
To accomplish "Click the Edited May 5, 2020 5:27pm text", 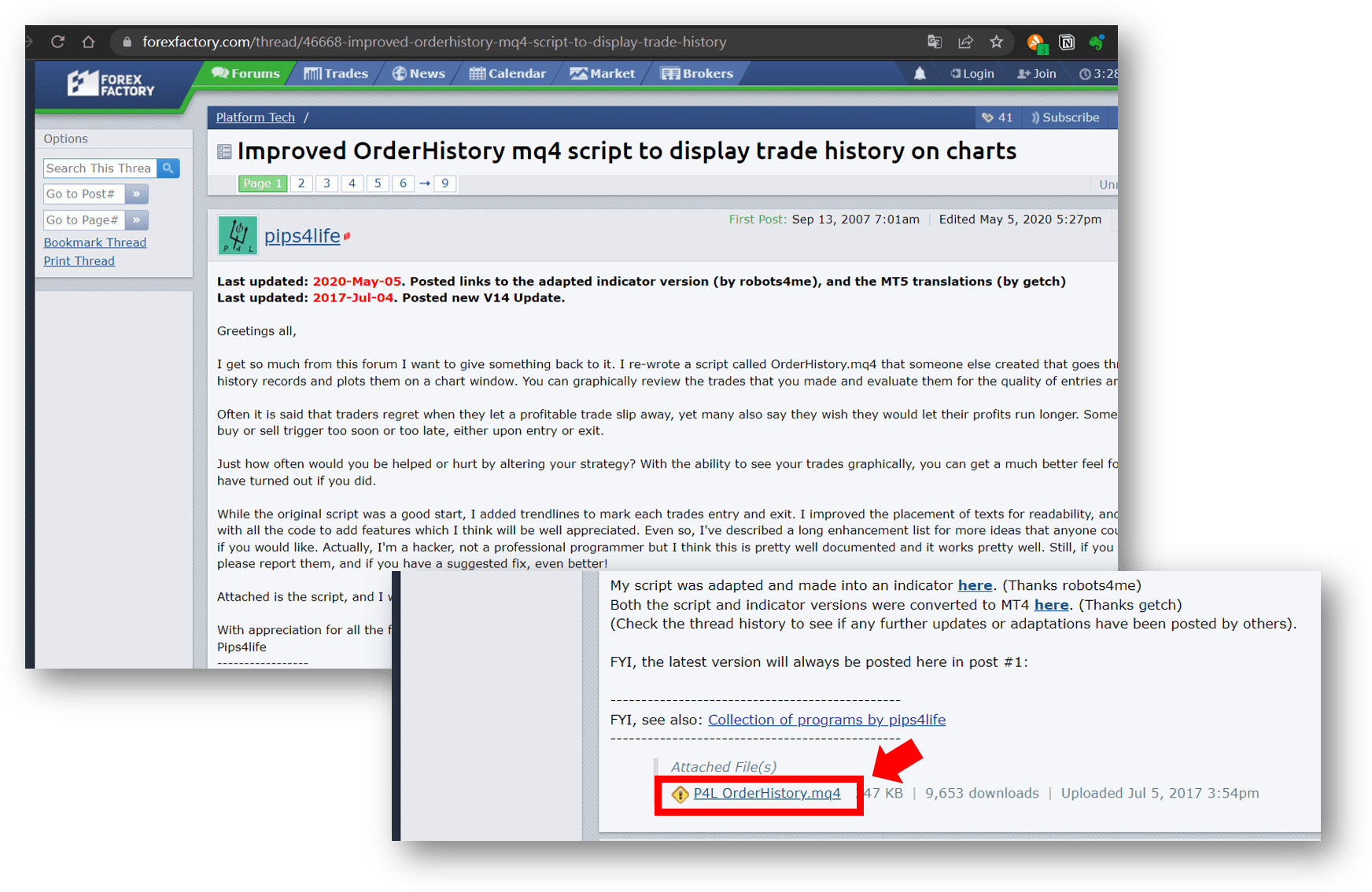I will coord(1020,219).
